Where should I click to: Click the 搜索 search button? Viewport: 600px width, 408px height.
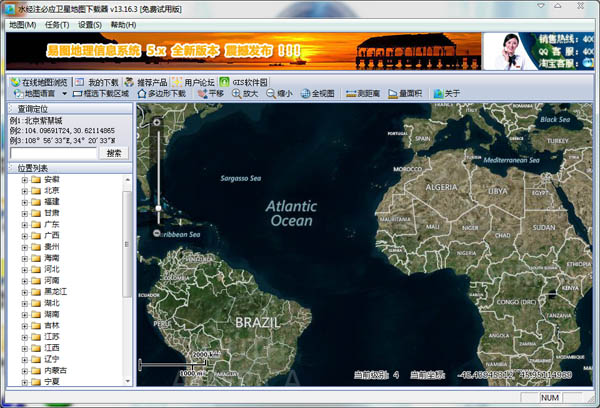point(114,153)
